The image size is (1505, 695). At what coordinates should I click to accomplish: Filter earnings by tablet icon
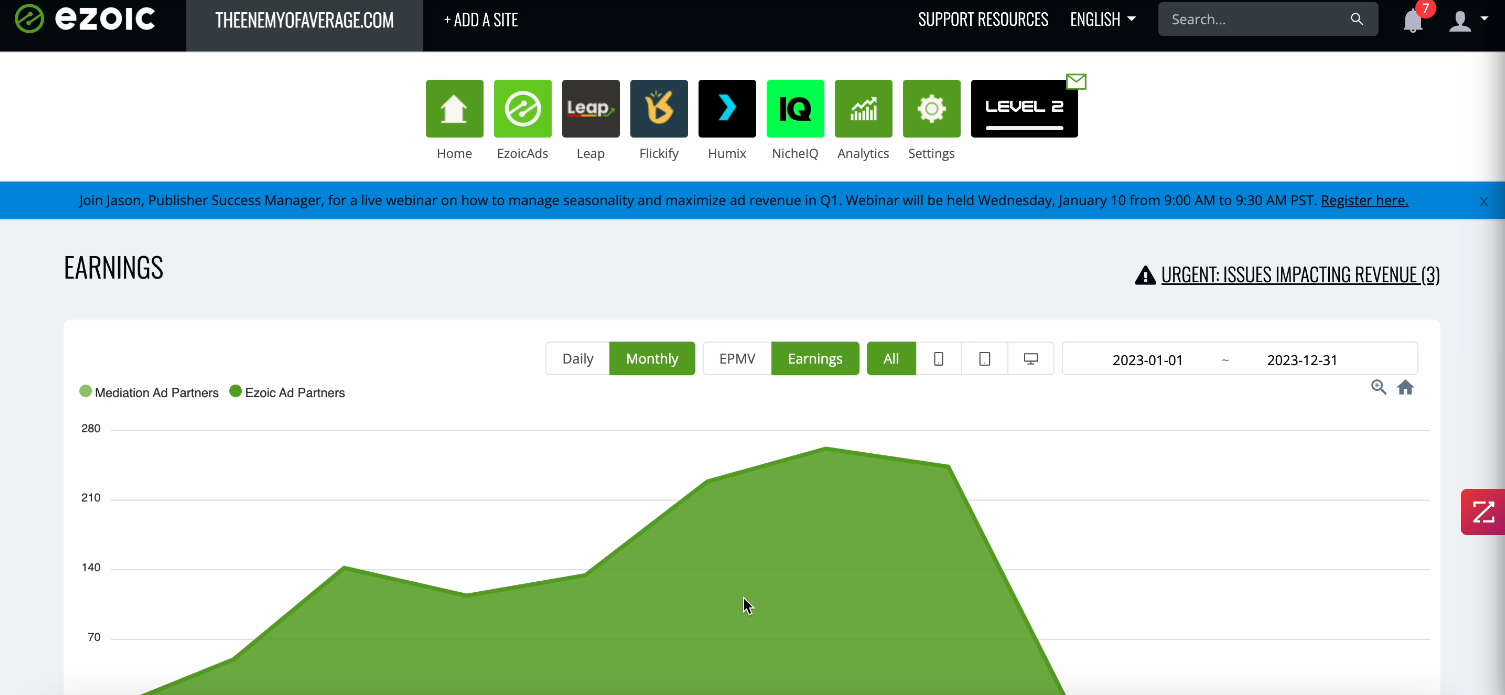click(x=984, y=359)
